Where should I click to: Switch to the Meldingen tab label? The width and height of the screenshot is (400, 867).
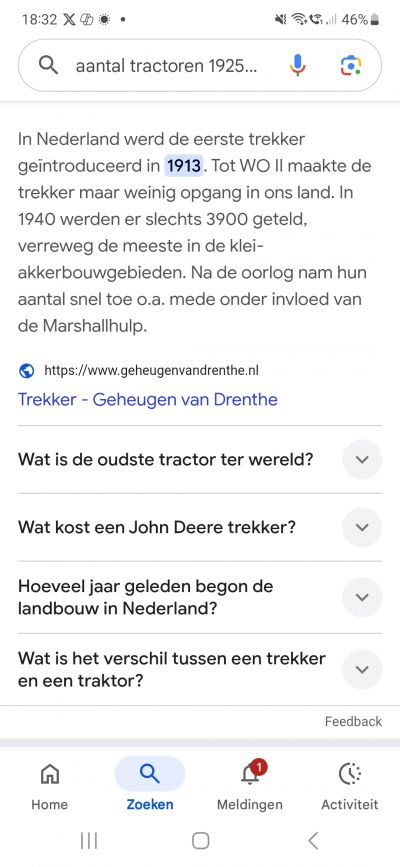coord(250,805)
